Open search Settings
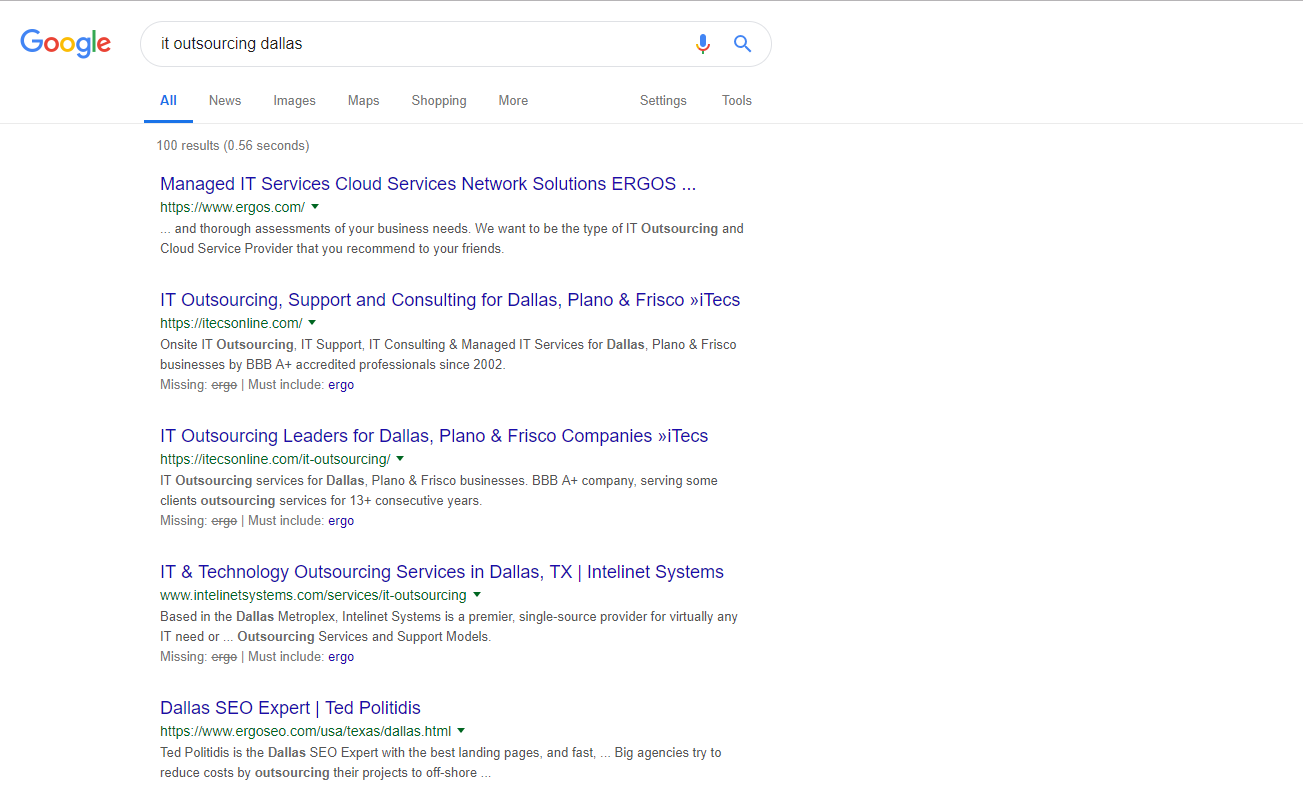The height and width of the screenshot is (787, 1303). (x=663, y=100)
